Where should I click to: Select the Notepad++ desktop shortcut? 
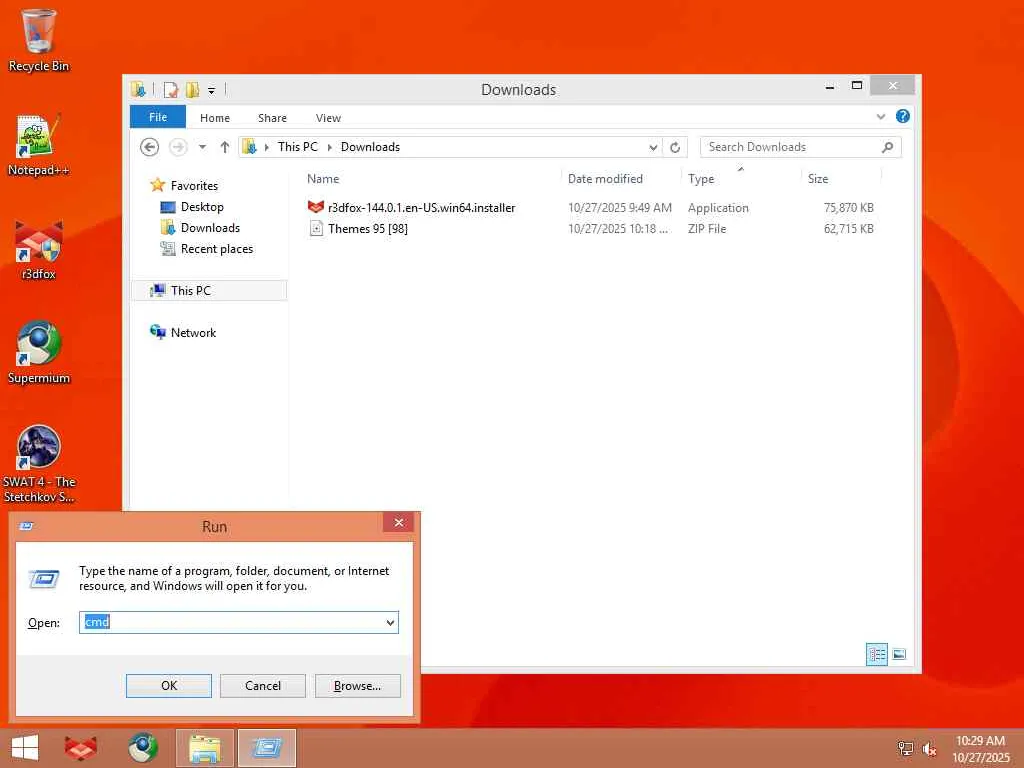39,145
